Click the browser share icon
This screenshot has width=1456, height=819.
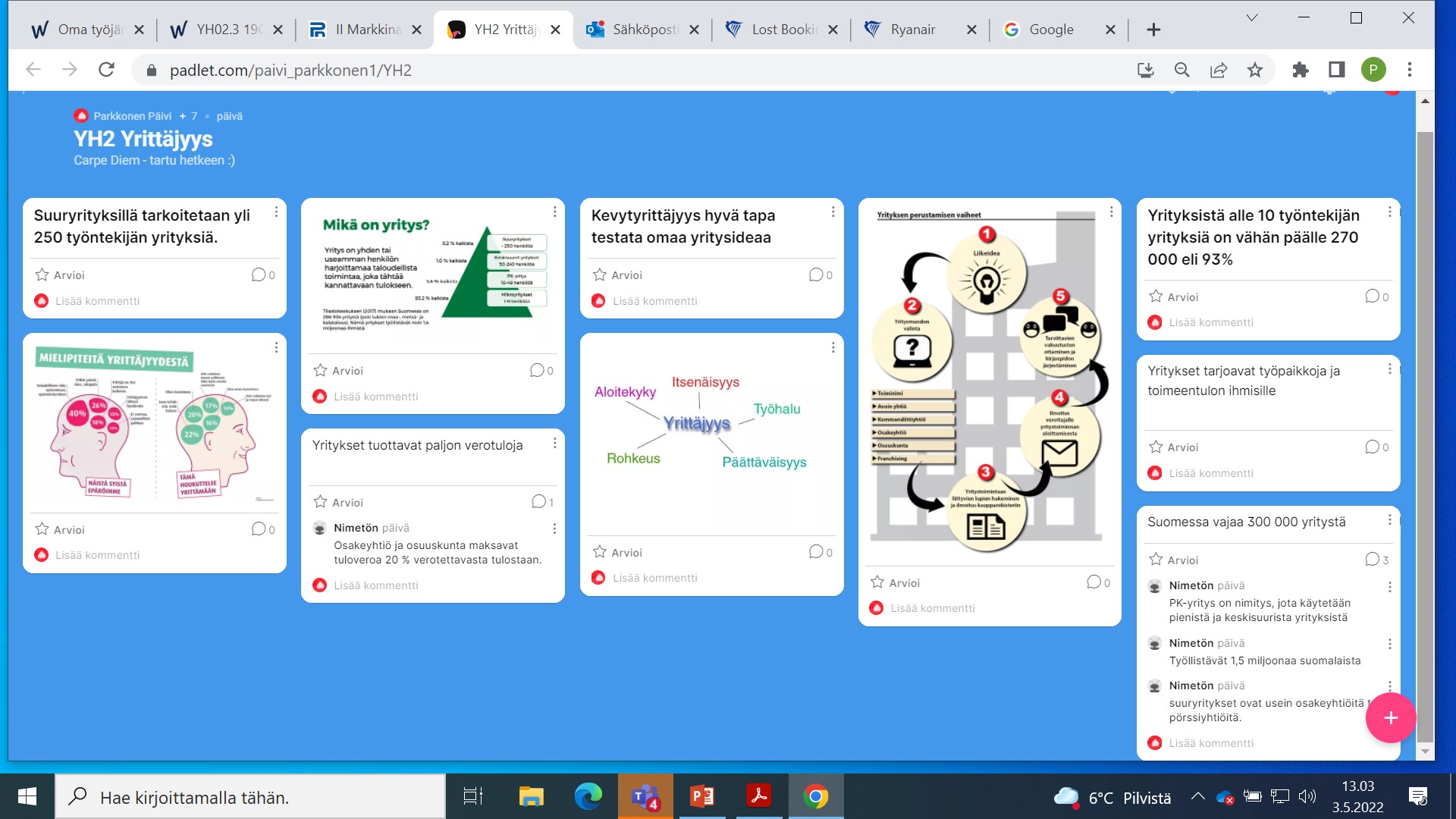click(1219, 70)
